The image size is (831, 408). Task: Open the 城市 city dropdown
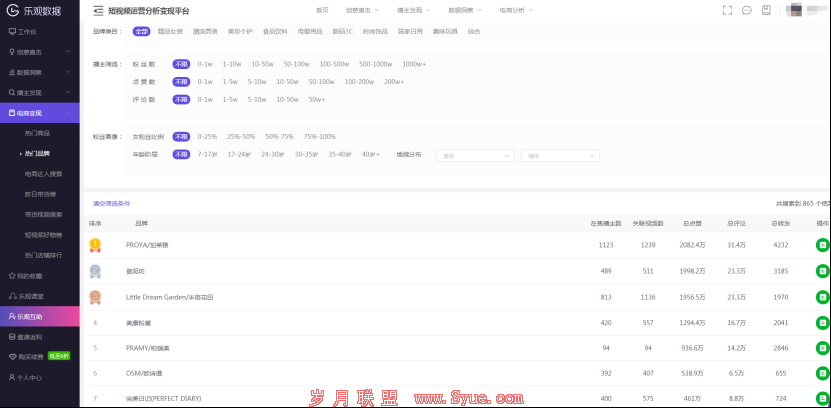[x=561, y=156]
